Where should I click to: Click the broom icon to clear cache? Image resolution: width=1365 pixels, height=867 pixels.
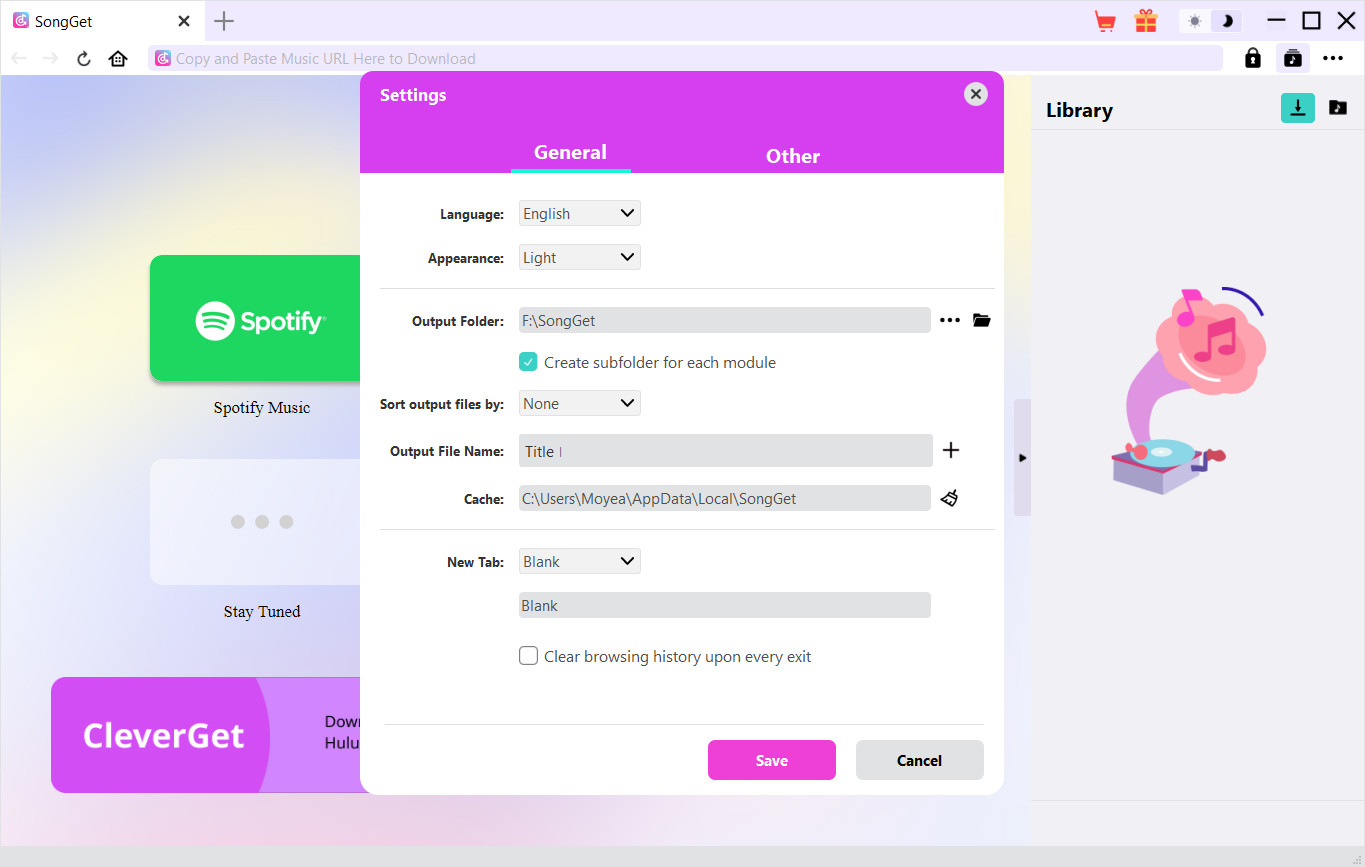coord(949,498)
